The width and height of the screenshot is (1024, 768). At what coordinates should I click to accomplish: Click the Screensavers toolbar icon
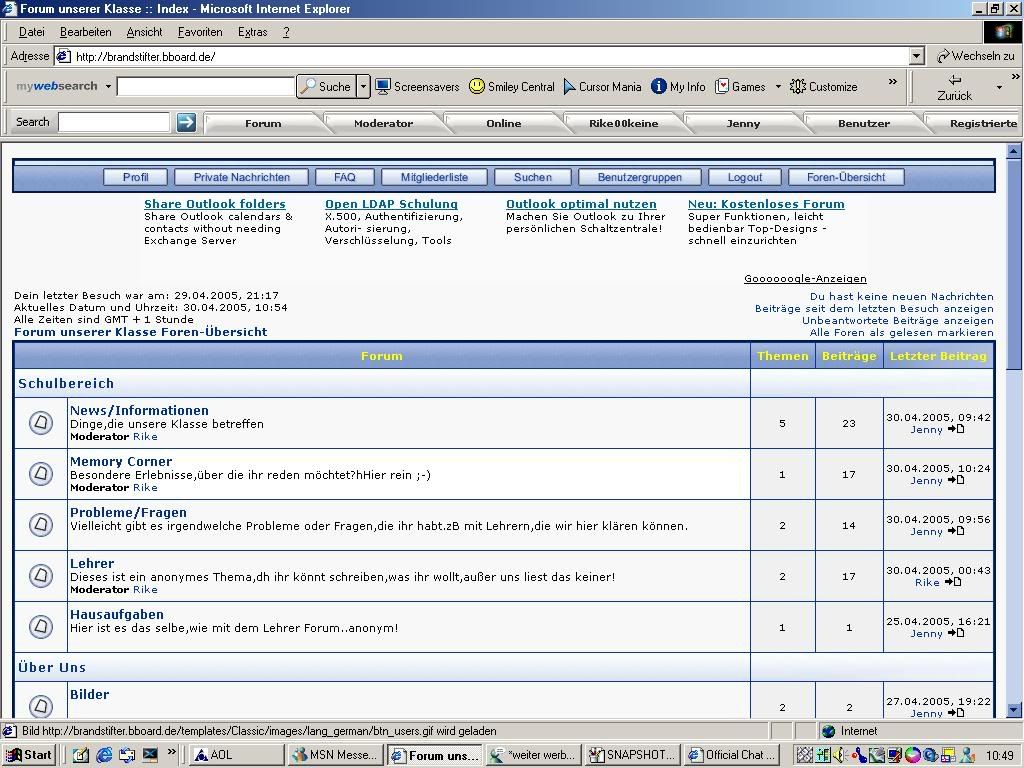[383, 87]
